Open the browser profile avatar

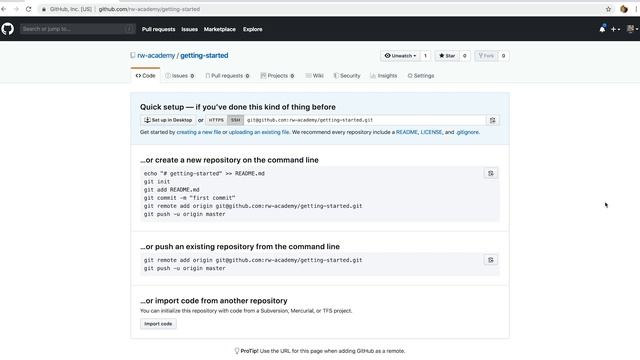pos(624,9)
